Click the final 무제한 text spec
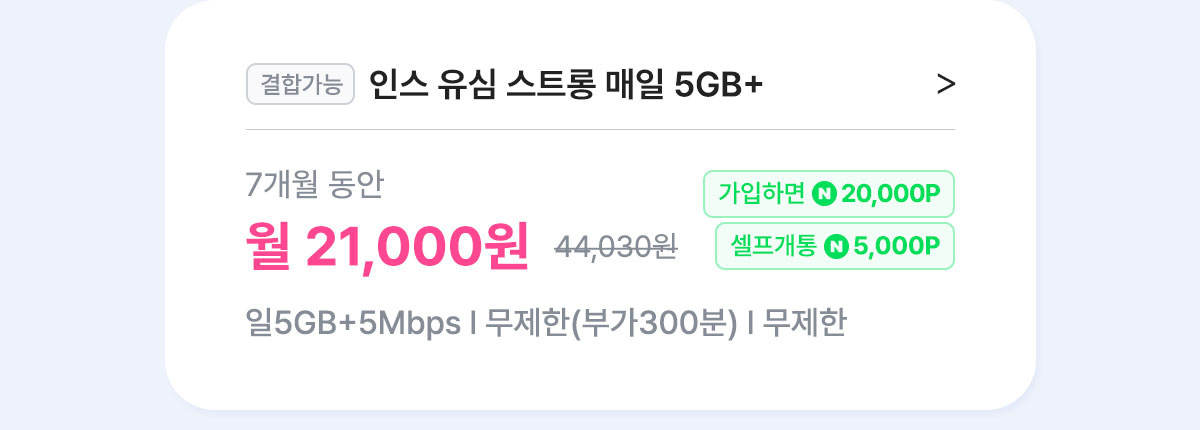1200x430 pixels. click(804, 324)
